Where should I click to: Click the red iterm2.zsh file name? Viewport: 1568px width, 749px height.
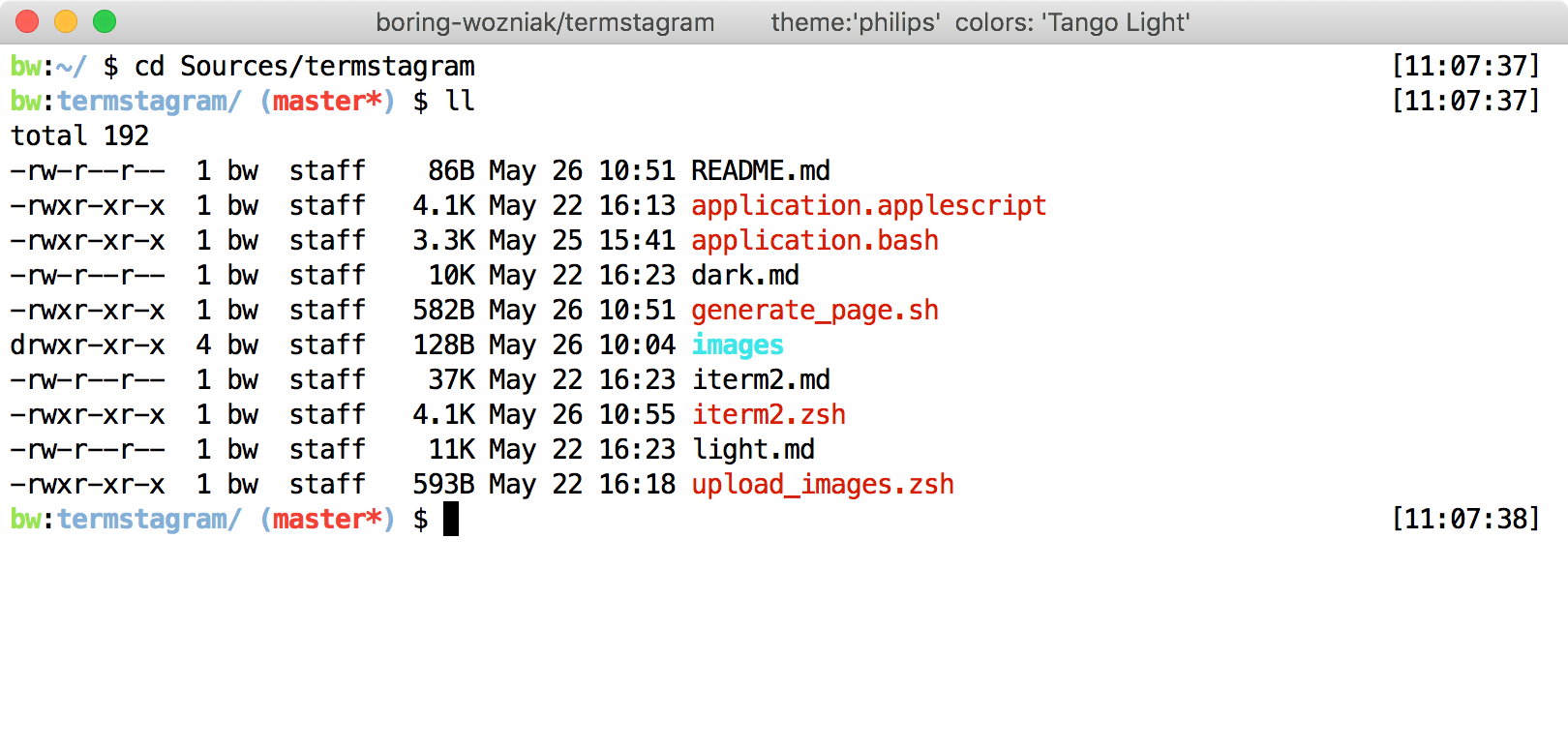(x=769, y=415)
